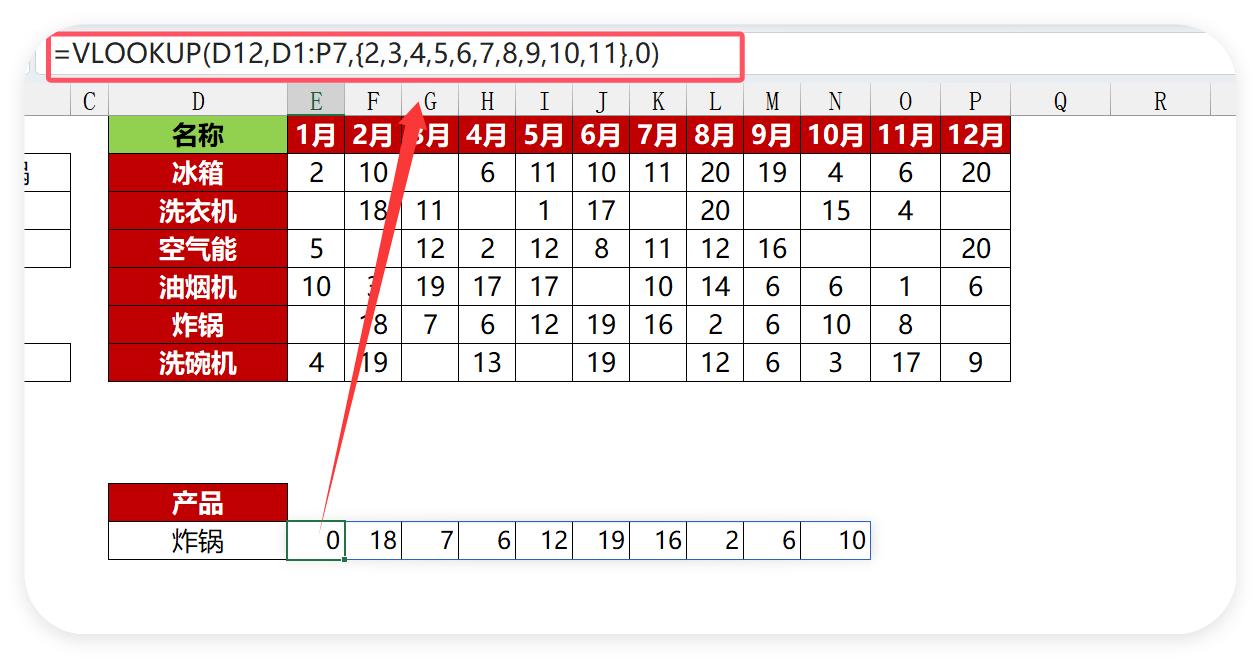Screen dimensions: 1260x658
Task: Select column E header
Action: tap(316, 100)
